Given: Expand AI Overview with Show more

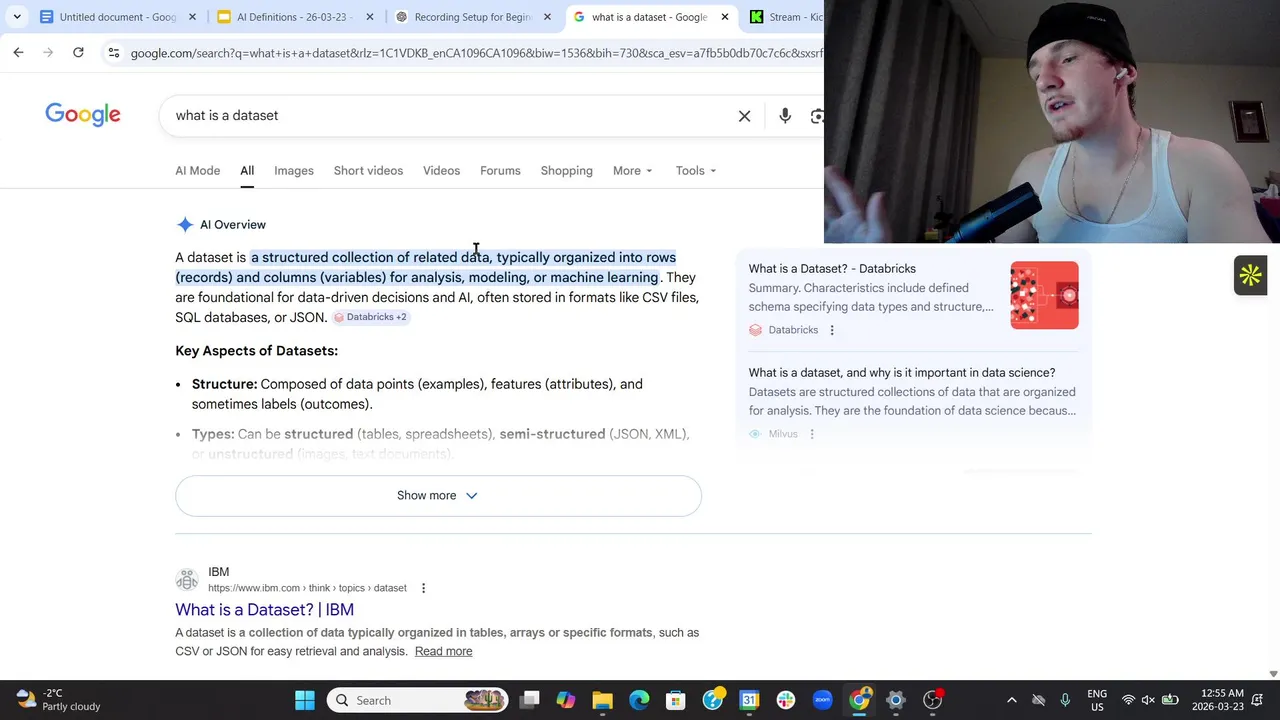Looking at the screenshot, I should point(438,495).
